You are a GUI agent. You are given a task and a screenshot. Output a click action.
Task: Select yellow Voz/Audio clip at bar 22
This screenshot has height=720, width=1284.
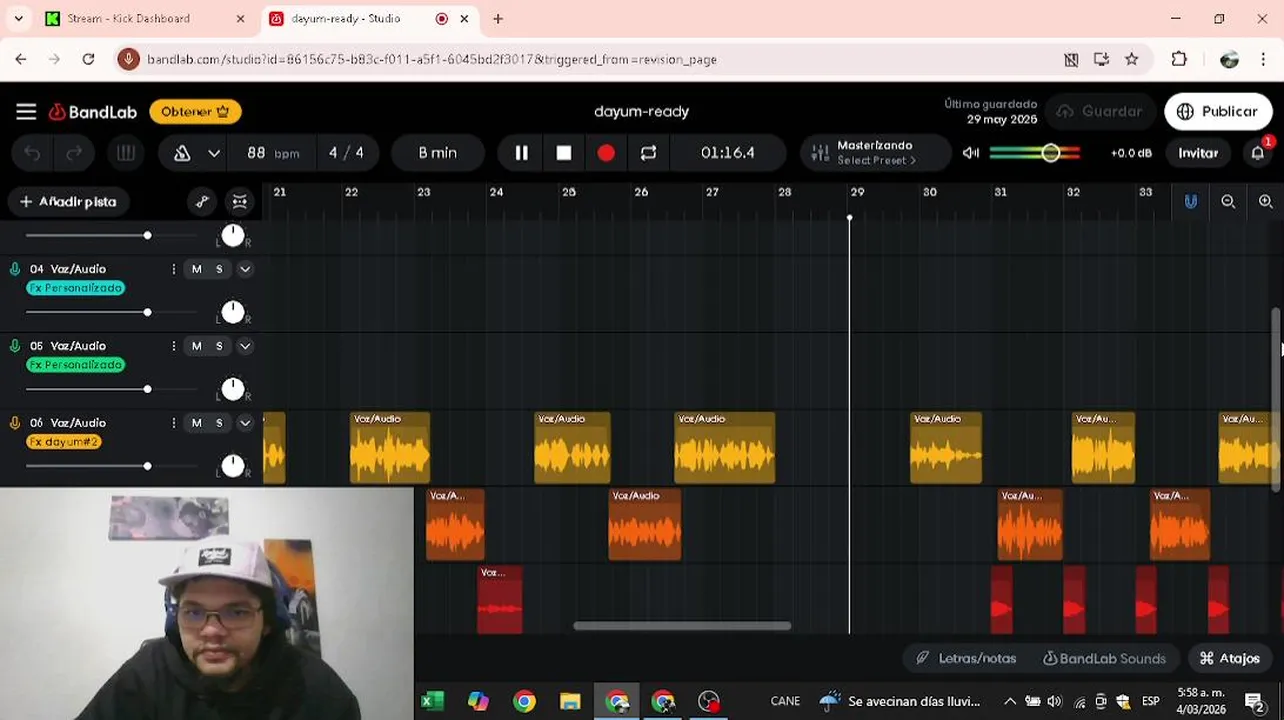pyautogui.click(x=390, y=448)
